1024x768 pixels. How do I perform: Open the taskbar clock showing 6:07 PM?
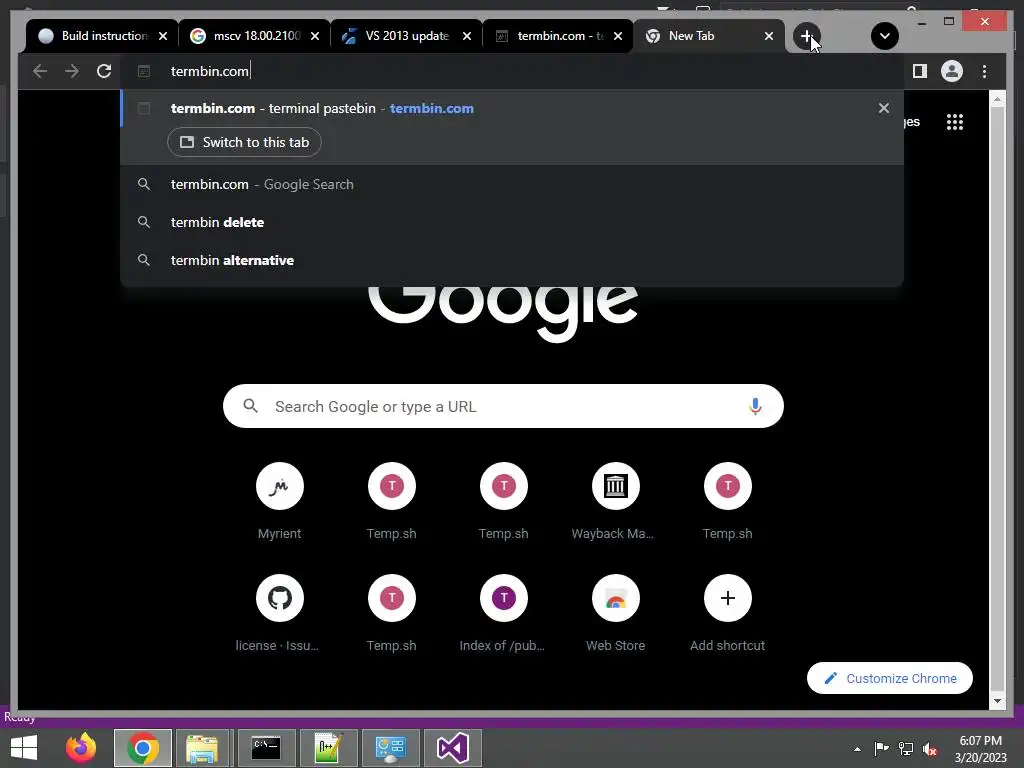tap(980, 748)
